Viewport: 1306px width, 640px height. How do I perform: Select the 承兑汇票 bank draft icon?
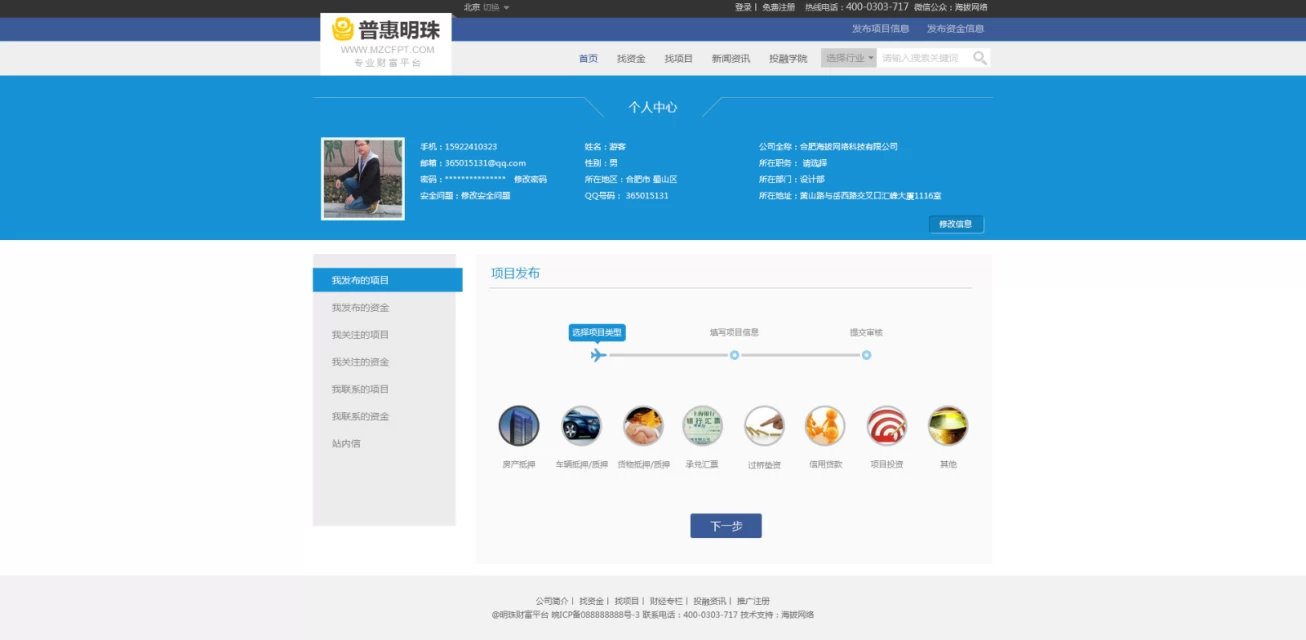(x=702, y=426)
